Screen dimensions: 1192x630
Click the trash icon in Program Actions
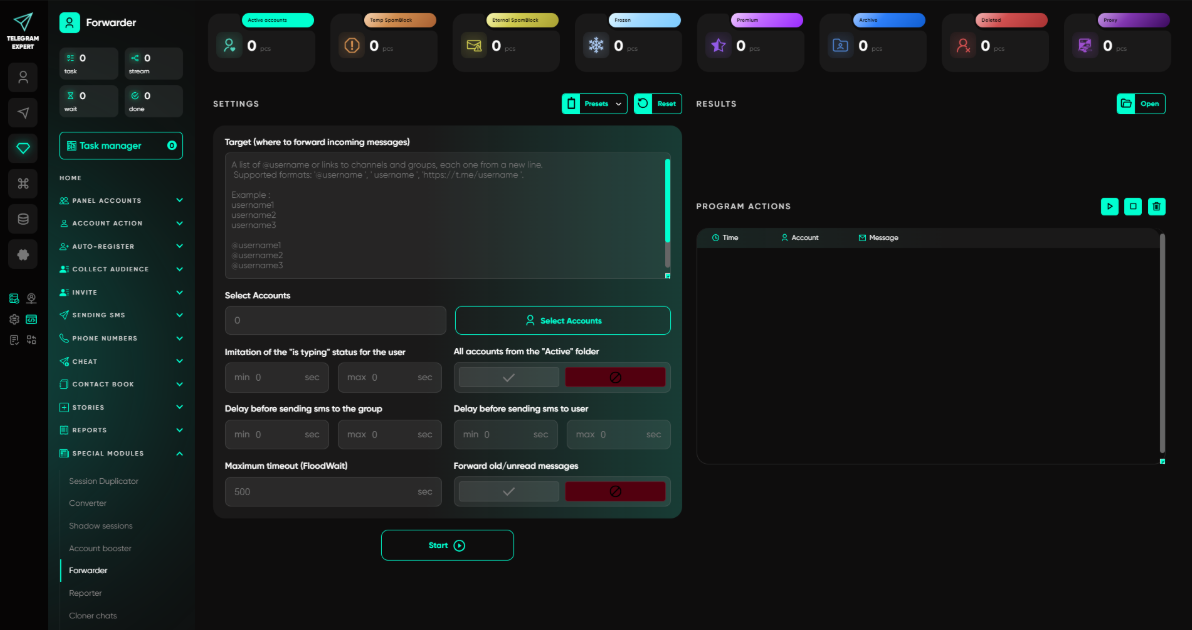tap(1156, 206)
